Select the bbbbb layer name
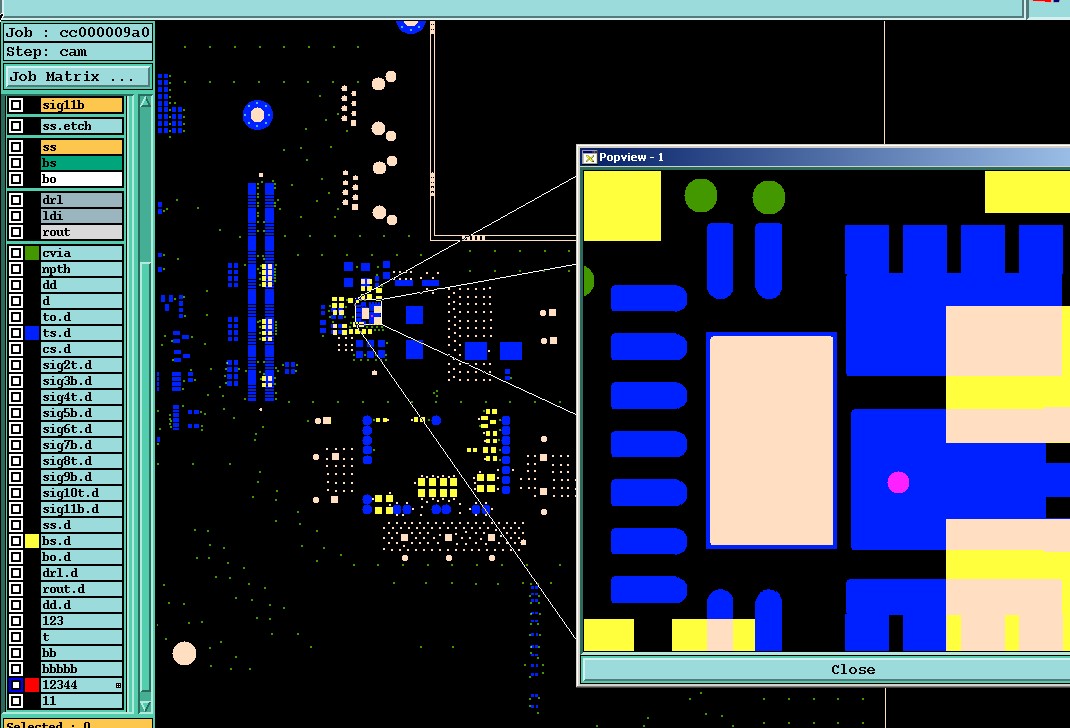The width and height of the screenshot is (1070, 728). (82, 669)
